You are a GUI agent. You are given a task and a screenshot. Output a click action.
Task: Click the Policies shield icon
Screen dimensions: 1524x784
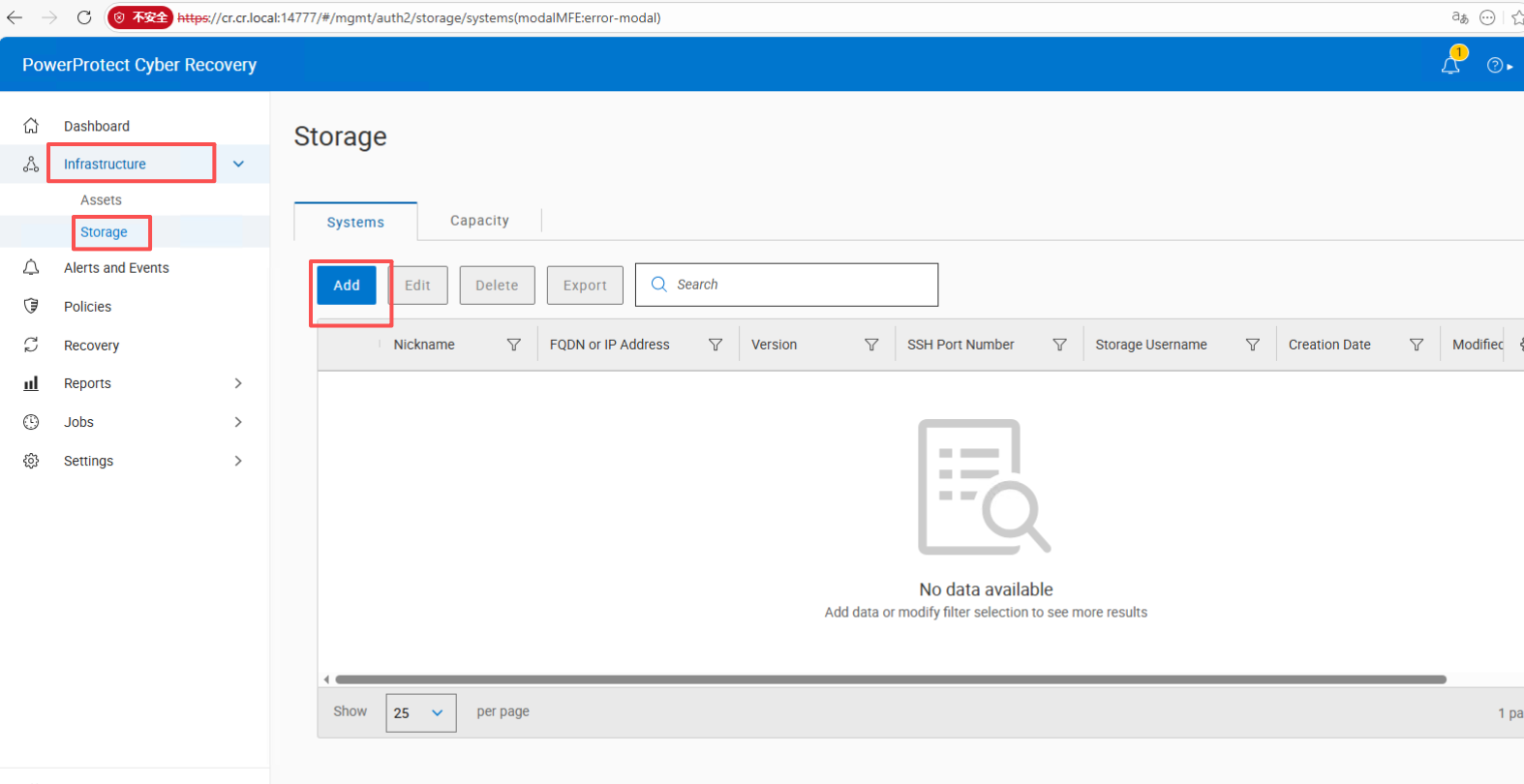click(31, 306)
